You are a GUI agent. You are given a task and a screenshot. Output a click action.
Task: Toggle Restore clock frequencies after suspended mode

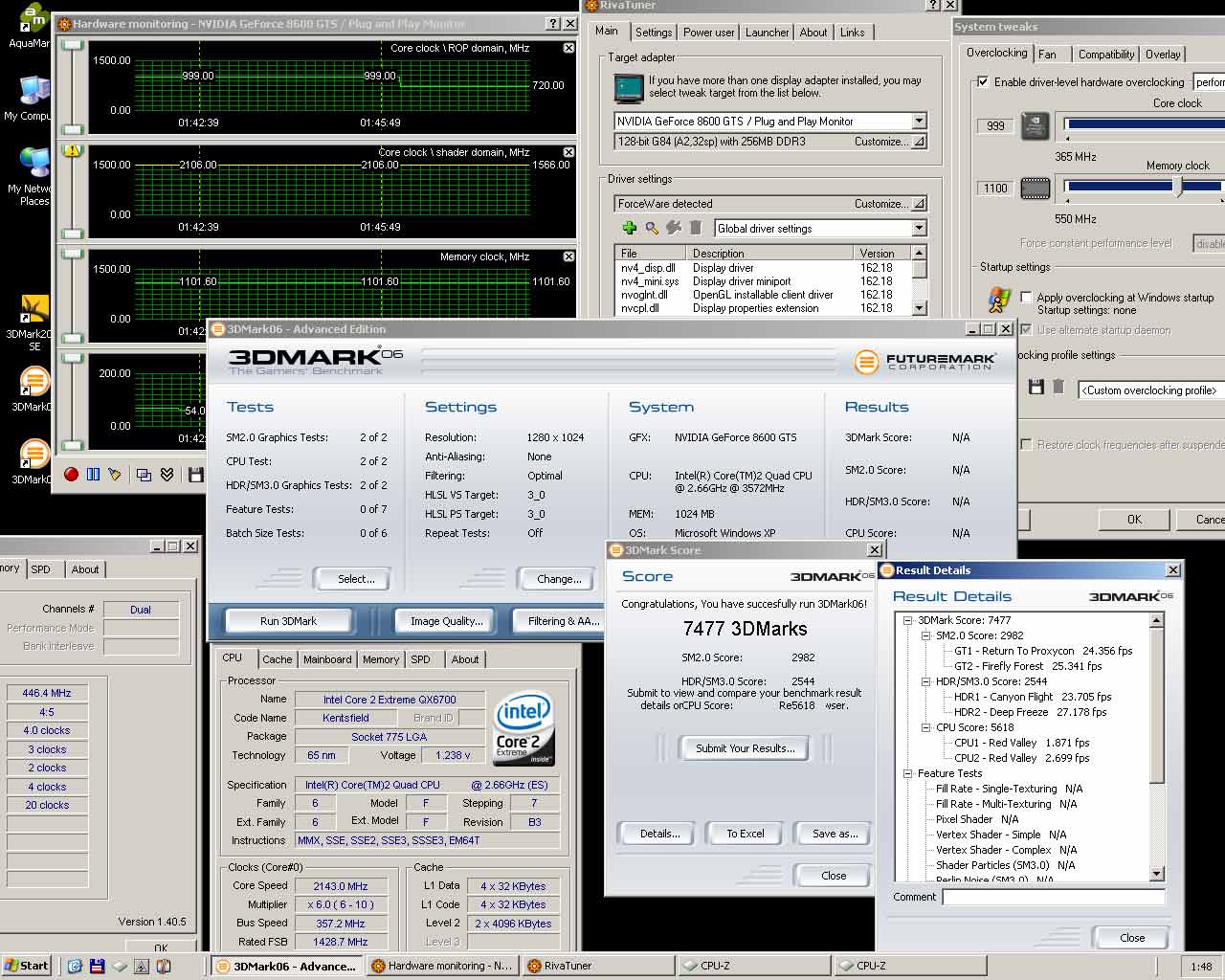[x=1026, y=445]
